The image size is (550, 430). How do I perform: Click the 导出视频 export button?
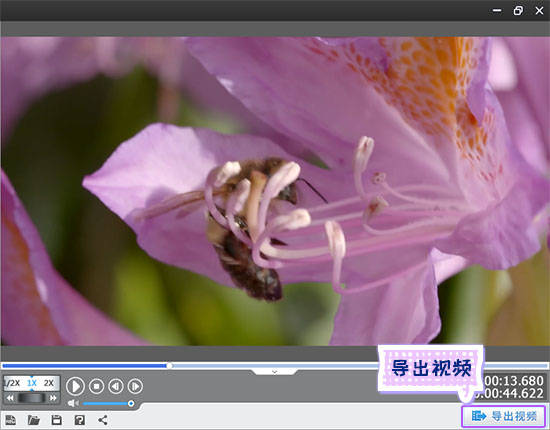(503, 416)
